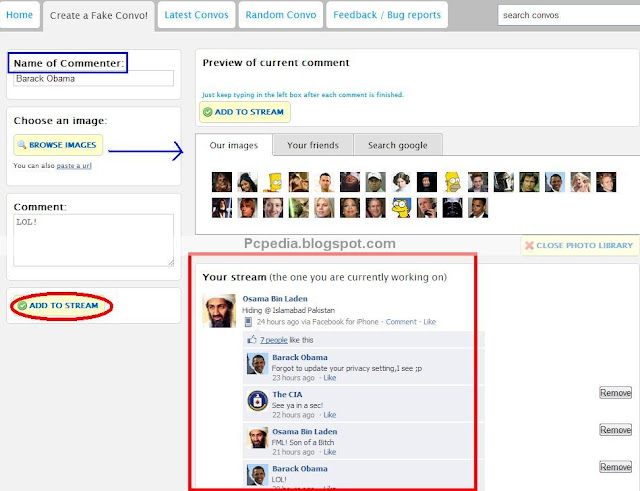Click The CIA commenter name
Image resolution: width=640 pixels, height=491 pixels.
pyautogui.click(x=287, y=395)
